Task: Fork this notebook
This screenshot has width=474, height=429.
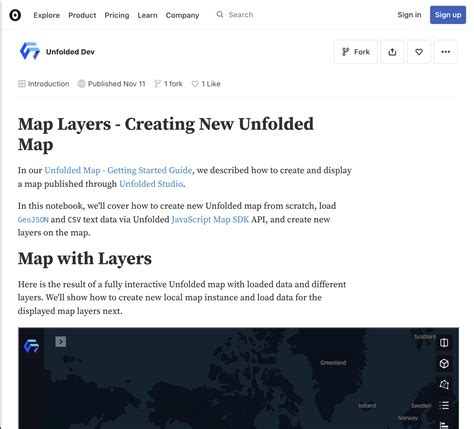Action: pos(356,52)
